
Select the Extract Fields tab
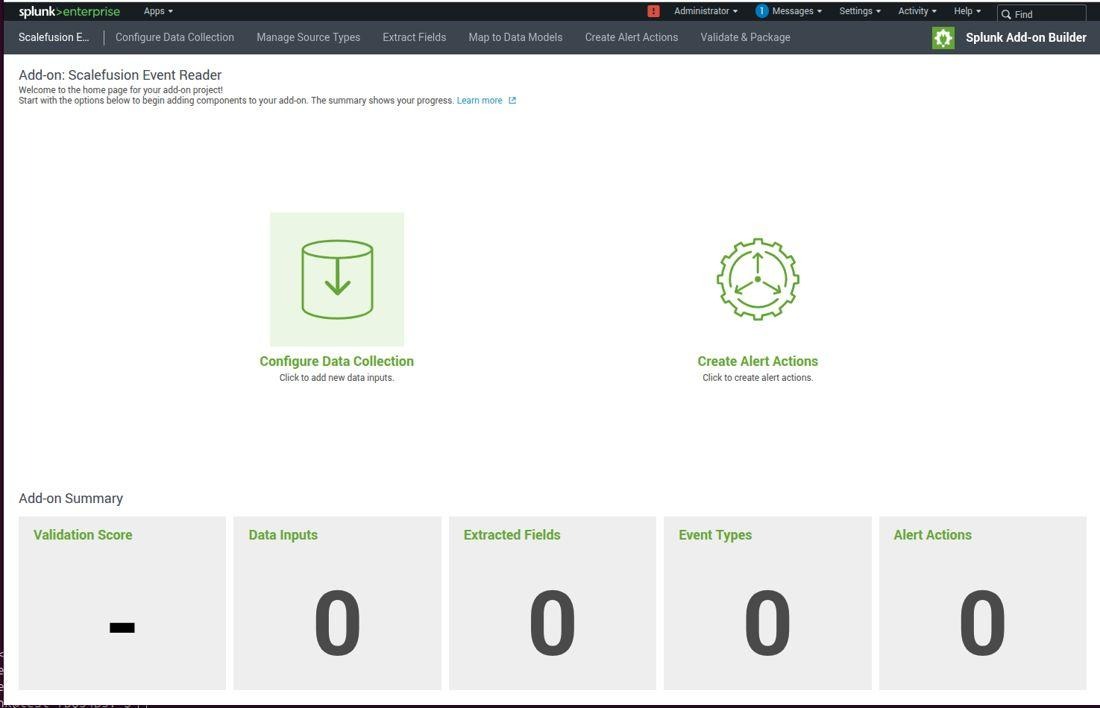click(414, 37)
